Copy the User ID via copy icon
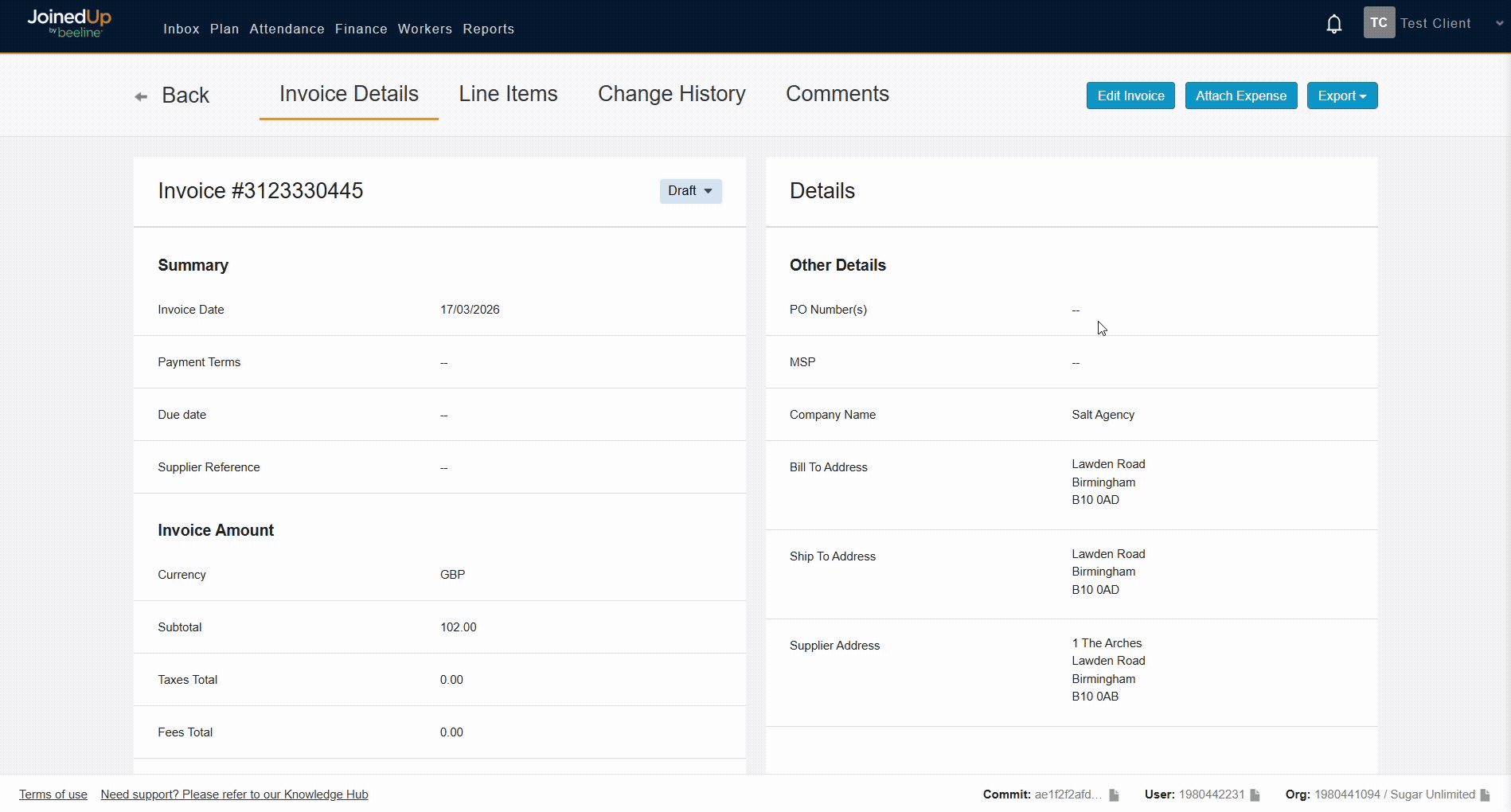 (x=1255, y=794)
